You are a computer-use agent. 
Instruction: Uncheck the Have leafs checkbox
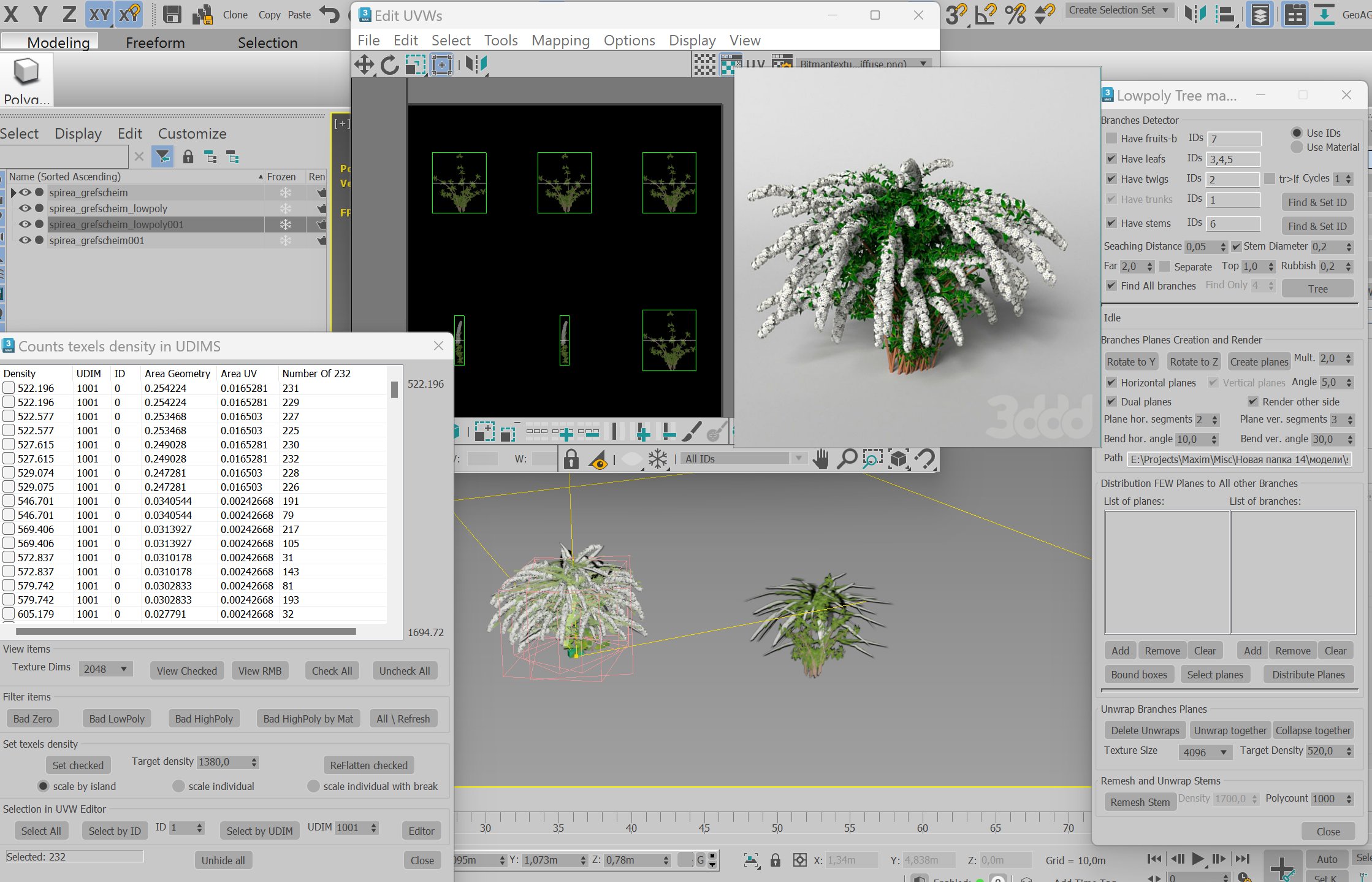[1111, 159]
